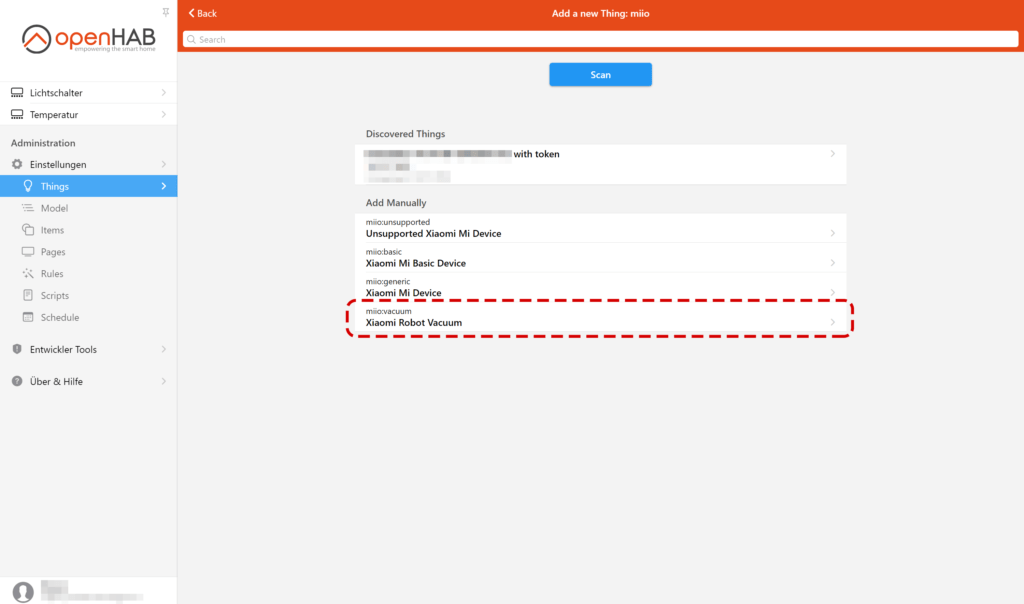1024x604 pixels.
Task: Open Xiaomi Robot Vacuum chevron
Action: pyautogui.click(x=833, y=322)
